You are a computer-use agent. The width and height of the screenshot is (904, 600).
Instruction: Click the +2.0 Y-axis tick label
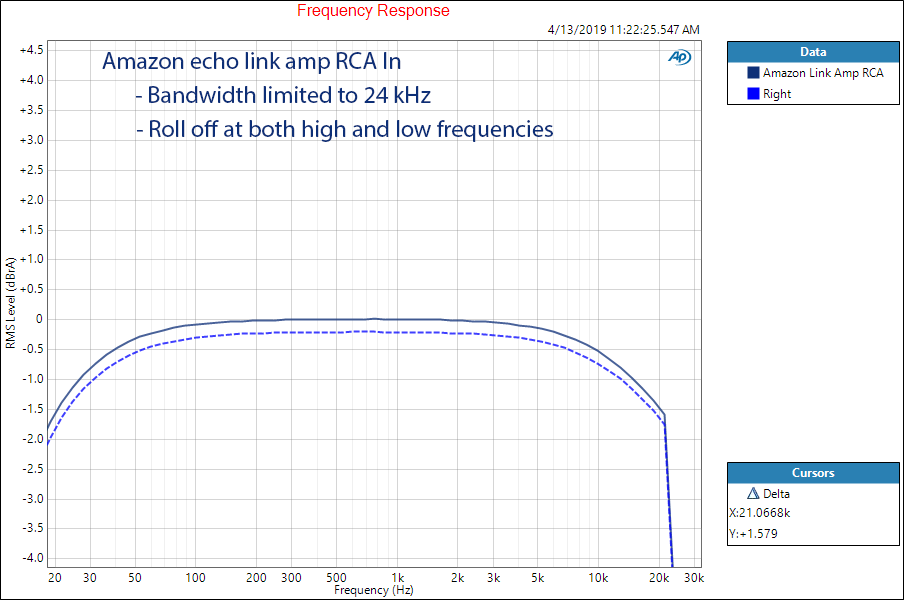click(x=31, y=200)
